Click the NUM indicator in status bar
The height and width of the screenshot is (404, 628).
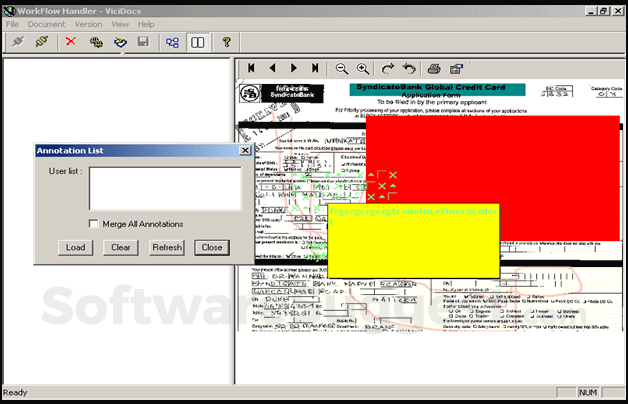tap(588, 392)
